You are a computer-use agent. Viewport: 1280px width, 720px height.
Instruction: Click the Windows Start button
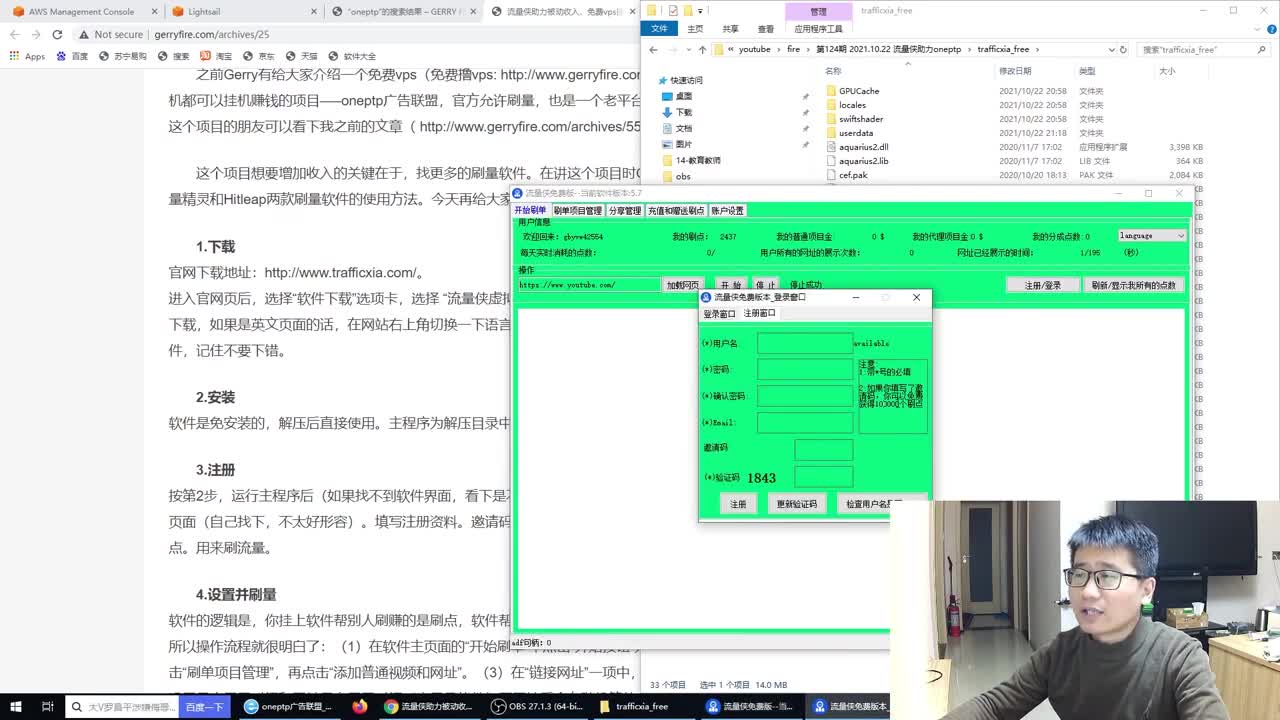click(x=18, y=706)
